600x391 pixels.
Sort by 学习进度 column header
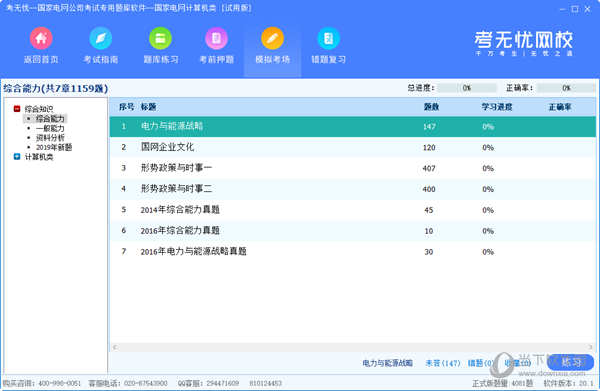pyautogui.click(x=497, y=107)
